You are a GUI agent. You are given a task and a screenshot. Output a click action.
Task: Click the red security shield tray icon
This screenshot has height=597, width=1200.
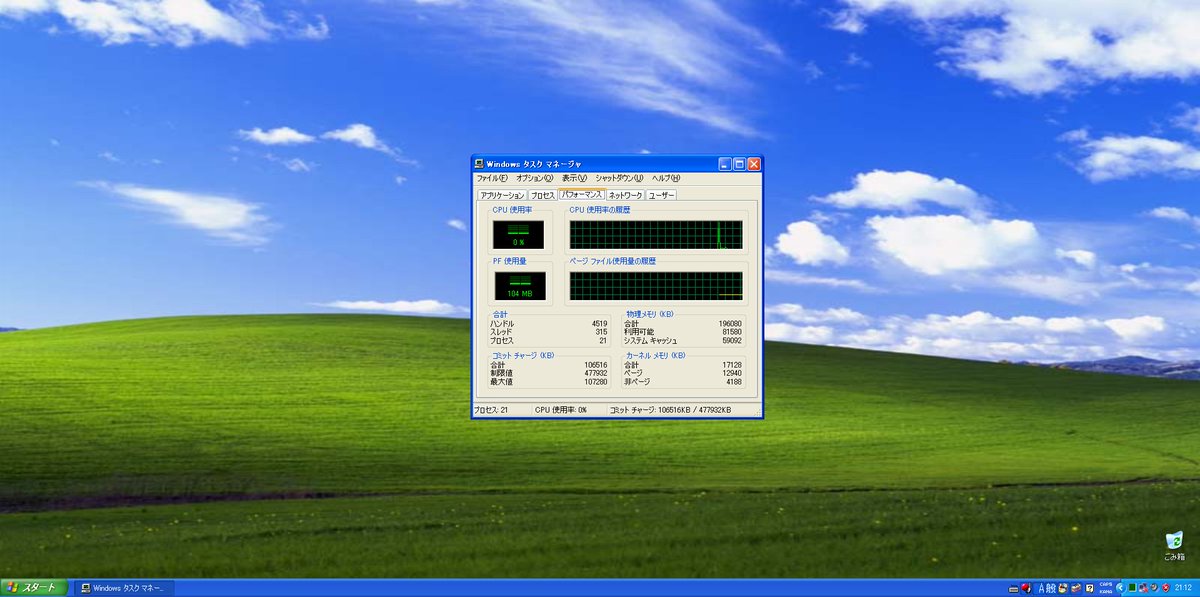point(1166,588)
